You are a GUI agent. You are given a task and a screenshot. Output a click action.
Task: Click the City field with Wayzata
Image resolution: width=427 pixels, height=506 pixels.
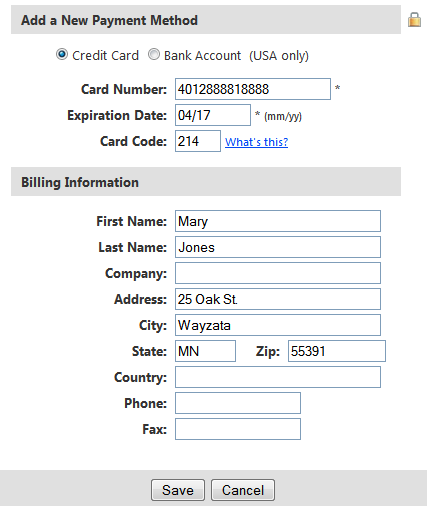click(278, 325)
